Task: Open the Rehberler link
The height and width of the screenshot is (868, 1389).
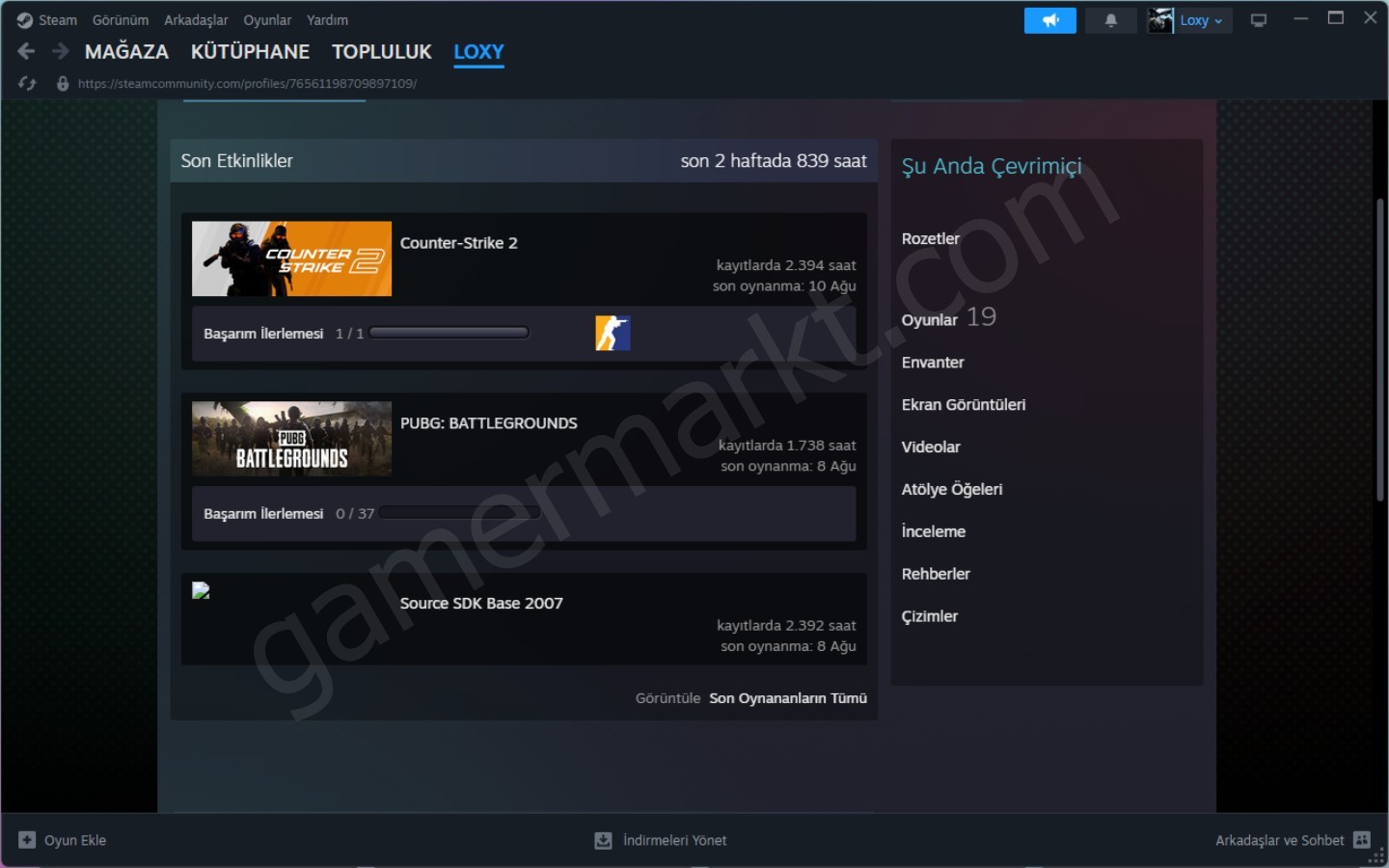Action: click(x=936, y=574)
